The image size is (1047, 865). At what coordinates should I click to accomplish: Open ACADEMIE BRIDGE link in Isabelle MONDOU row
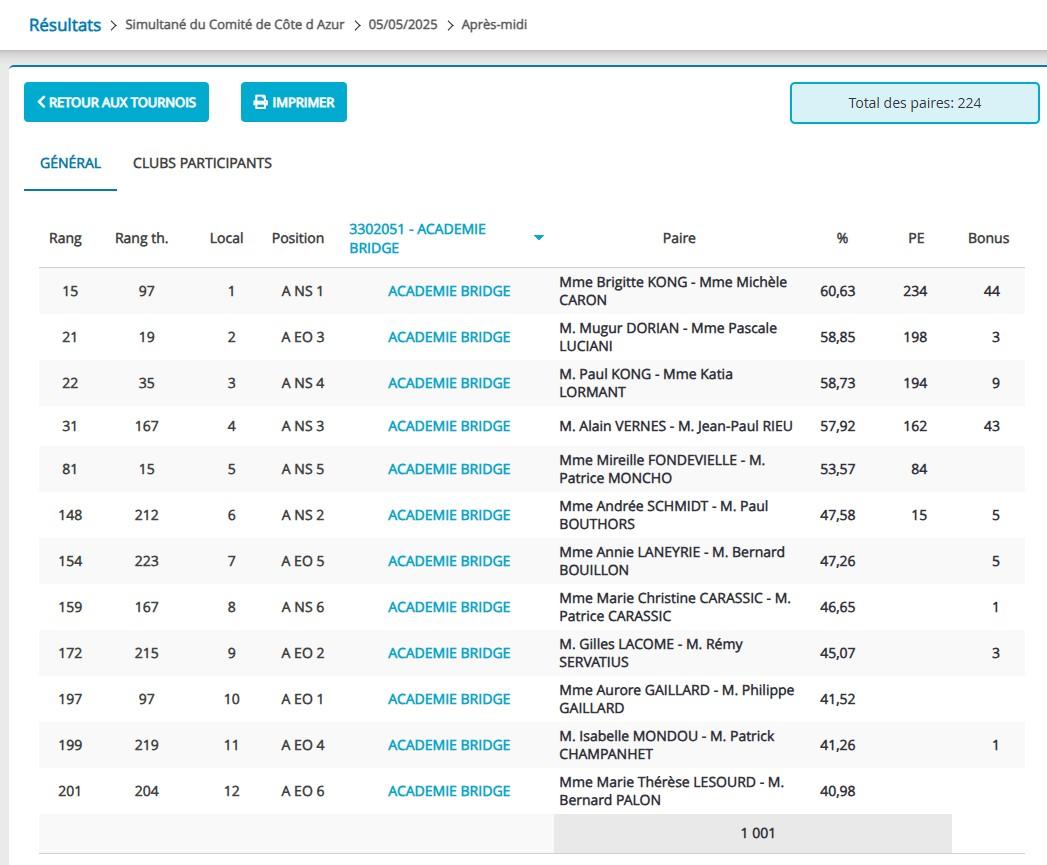click(x=449, y=745)
